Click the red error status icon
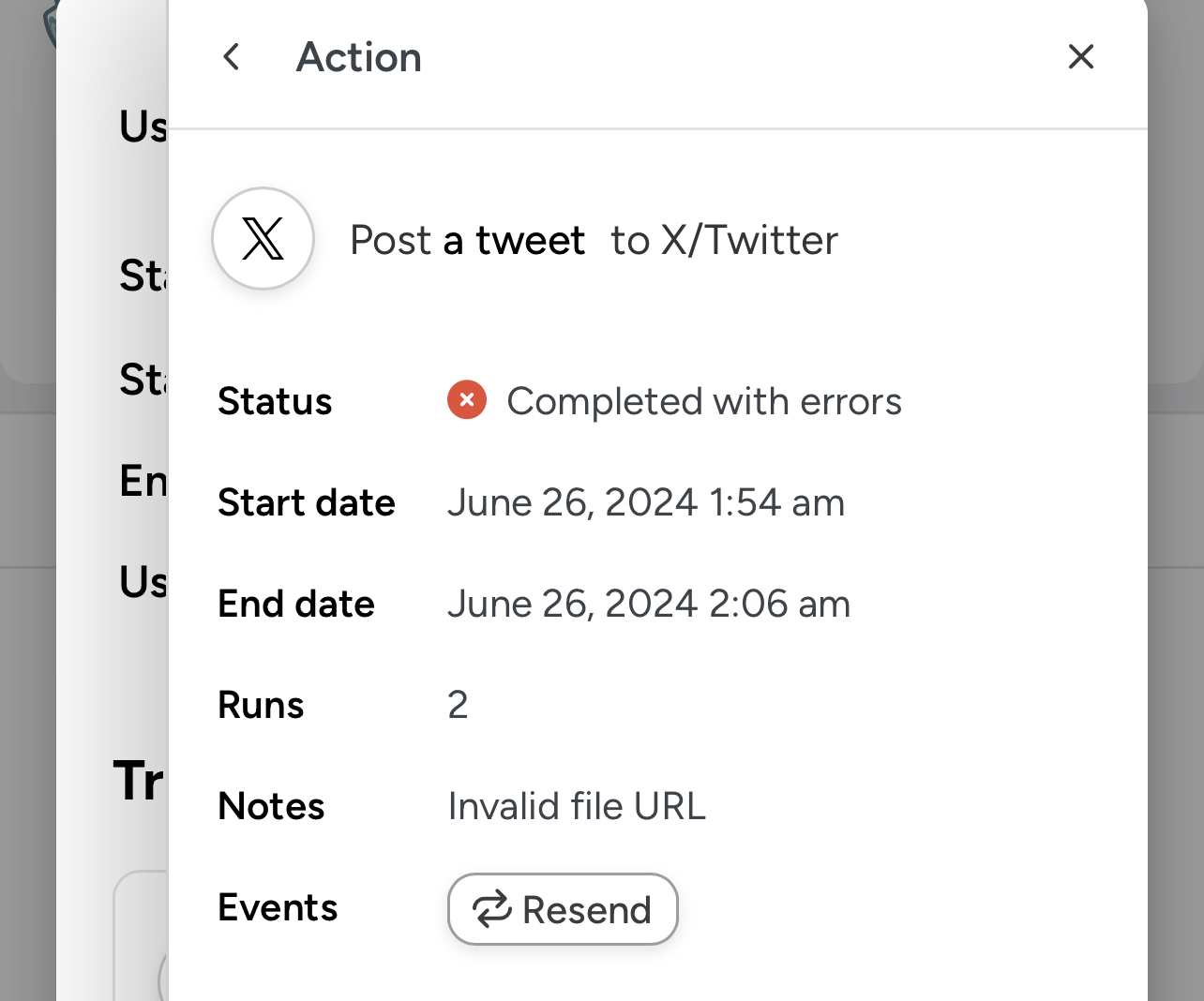This screenshot has width=1204, height=1001. click(x=467, y=400)
